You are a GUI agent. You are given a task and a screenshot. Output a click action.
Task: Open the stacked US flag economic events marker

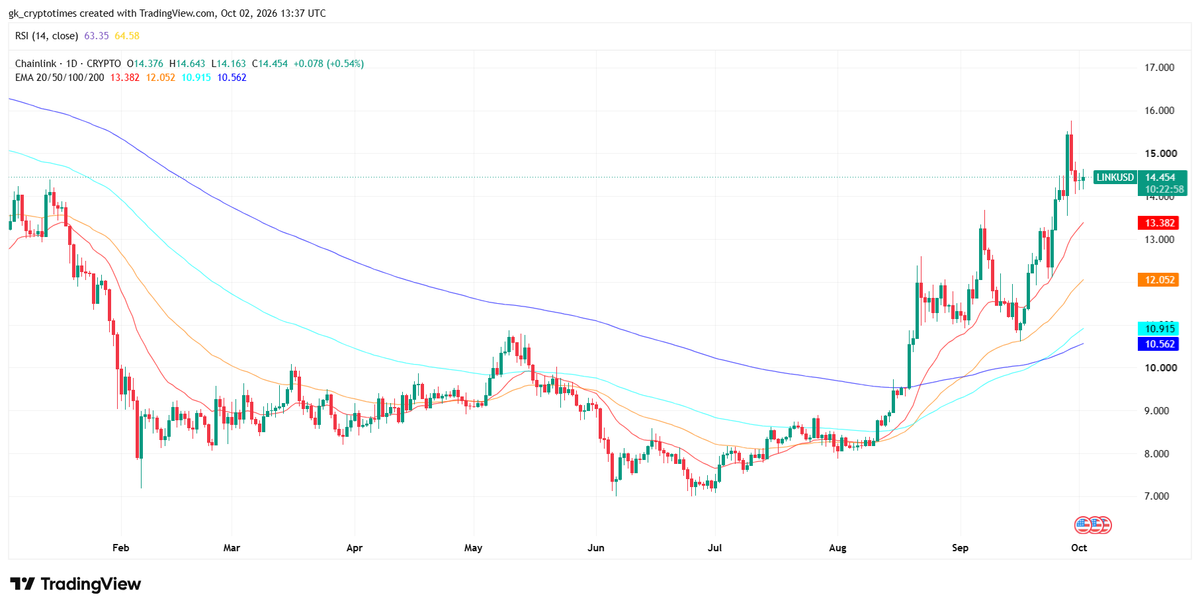pos(1093,523)
